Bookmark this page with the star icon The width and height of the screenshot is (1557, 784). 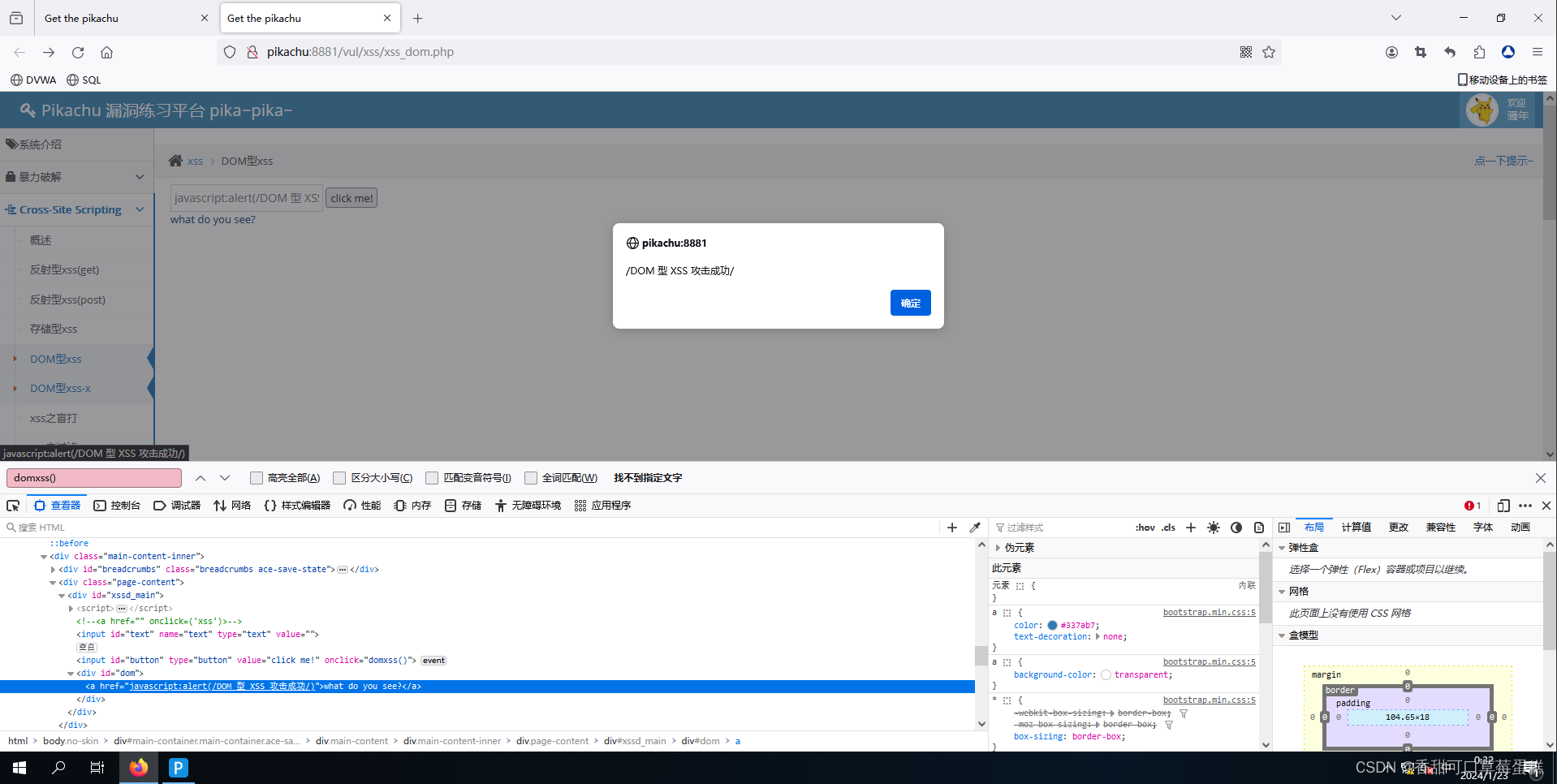point(1269,52)
